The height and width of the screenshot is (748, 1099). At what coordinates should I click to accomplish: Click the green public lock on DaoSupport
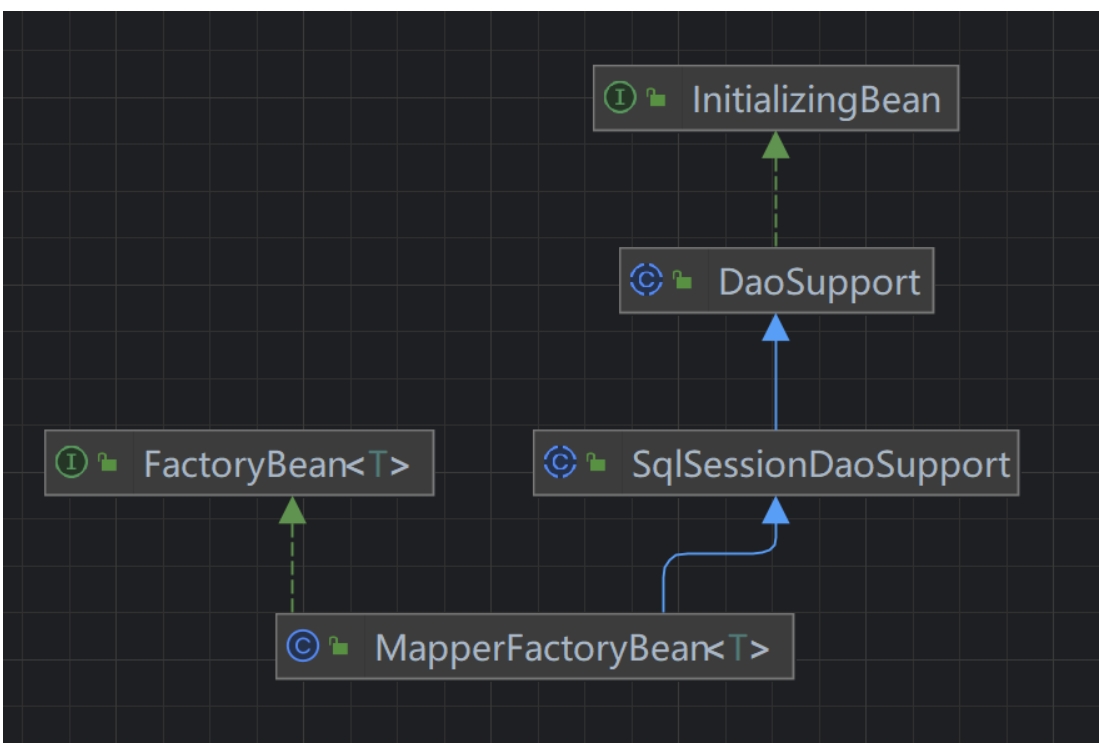point(682,282)
